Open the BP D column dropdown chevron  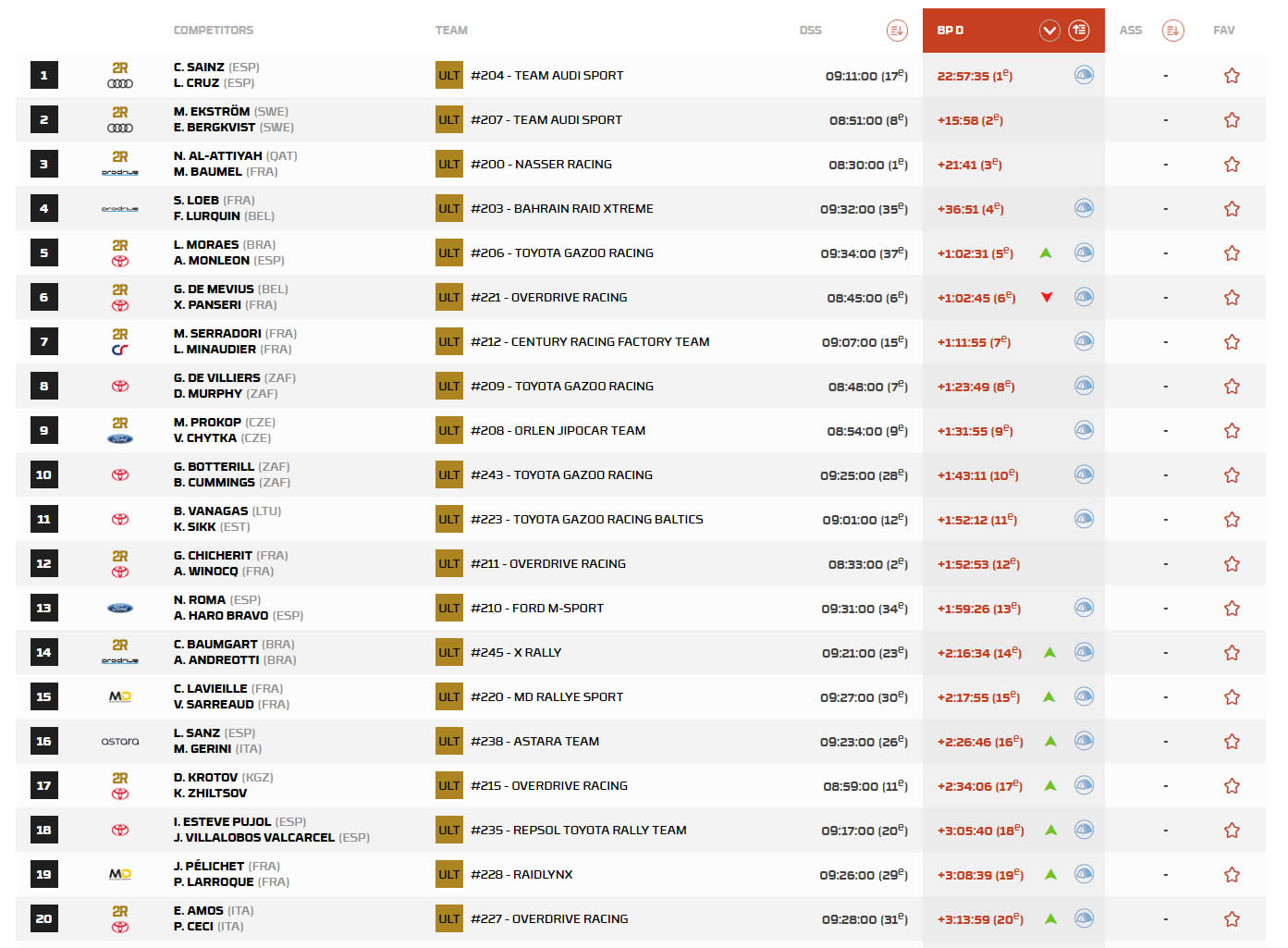pos(1049,31)
